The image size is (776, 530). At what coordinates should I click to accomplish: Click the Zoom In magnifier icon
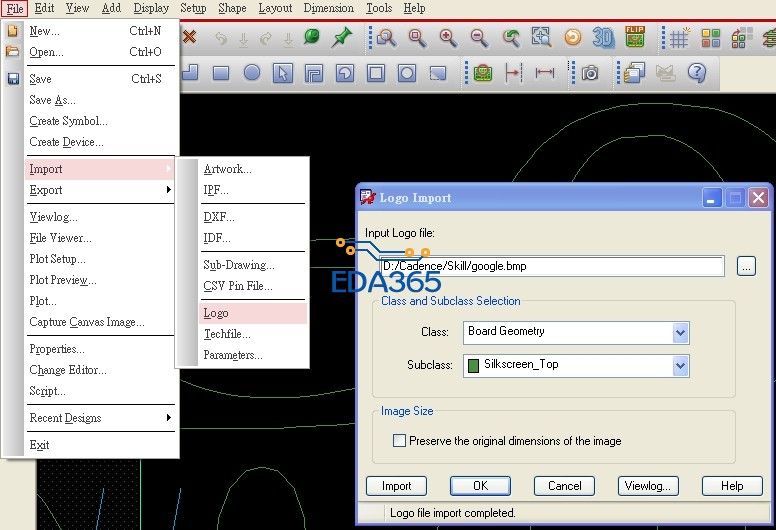click(x=448, y=38)
